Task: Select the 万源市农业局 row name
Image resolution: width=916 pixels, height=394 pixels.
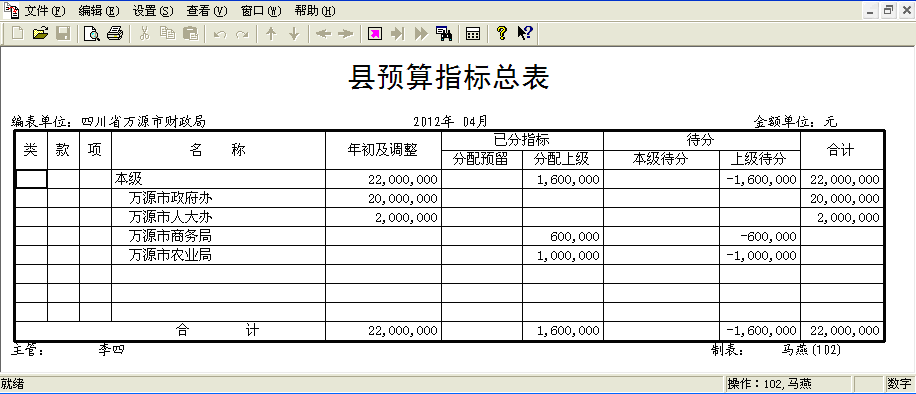Action: point(218,255)
